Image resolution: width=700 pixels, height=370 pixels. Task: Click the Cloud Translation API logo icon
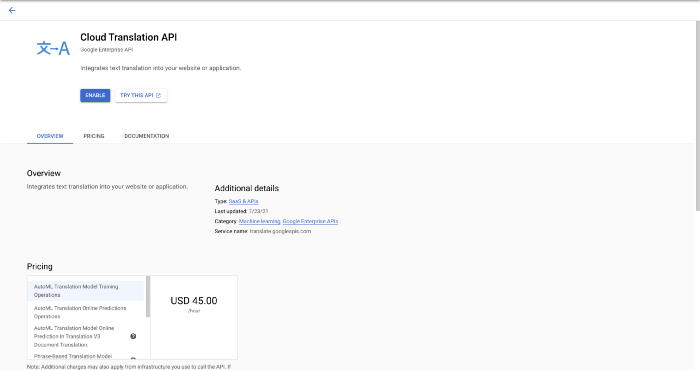[x=53, y=48]
